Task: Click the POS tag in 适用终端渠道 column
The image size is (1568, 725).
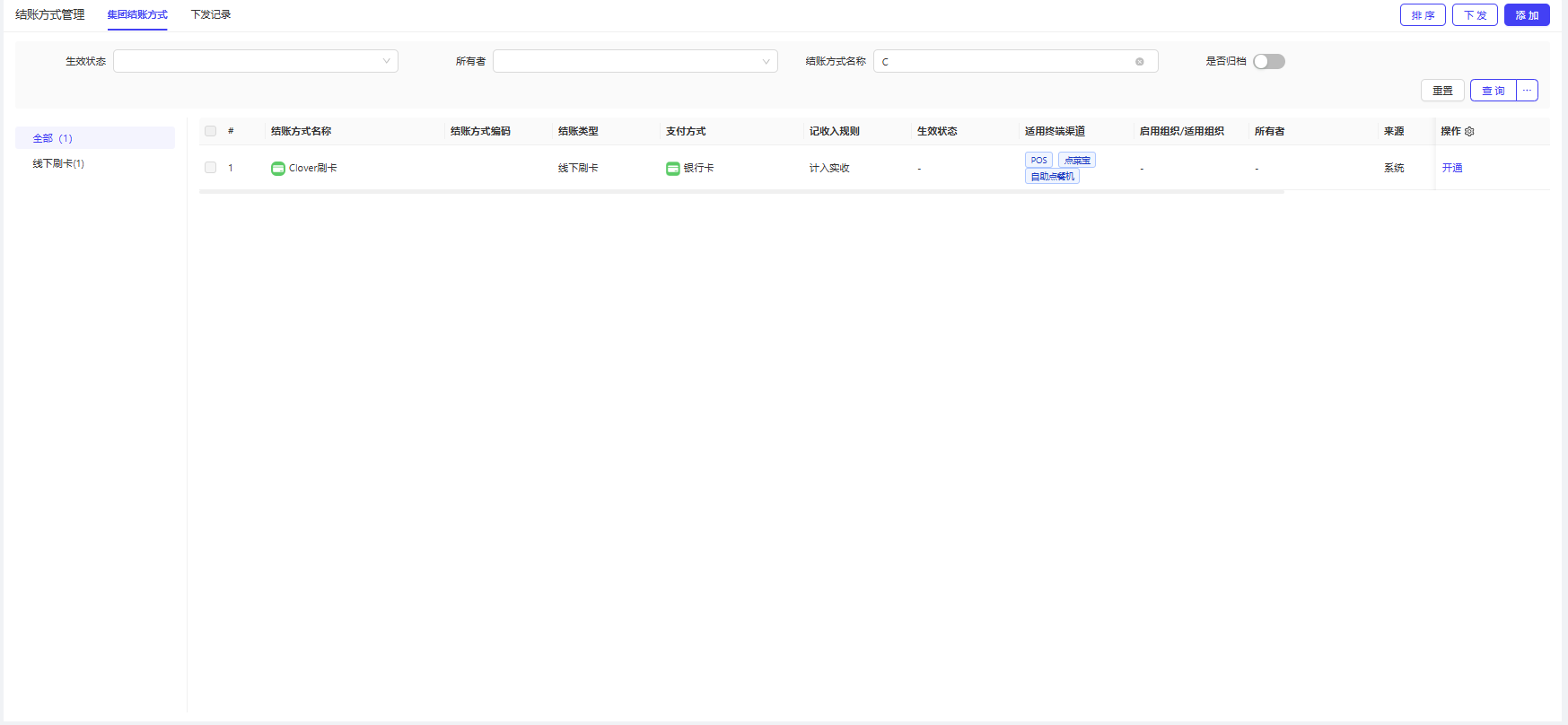Action: pos(1038,160)
